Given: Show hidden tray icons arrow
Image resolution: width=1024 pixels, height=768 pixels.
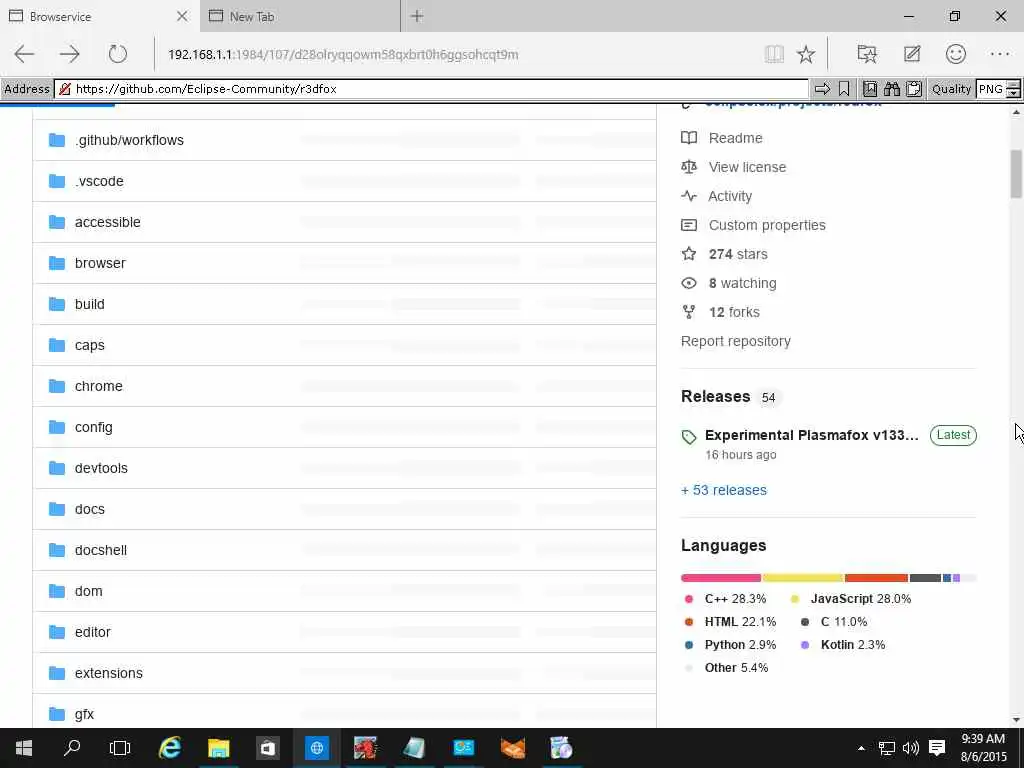Looking at the screenshot, I should (x=861, y=748).
